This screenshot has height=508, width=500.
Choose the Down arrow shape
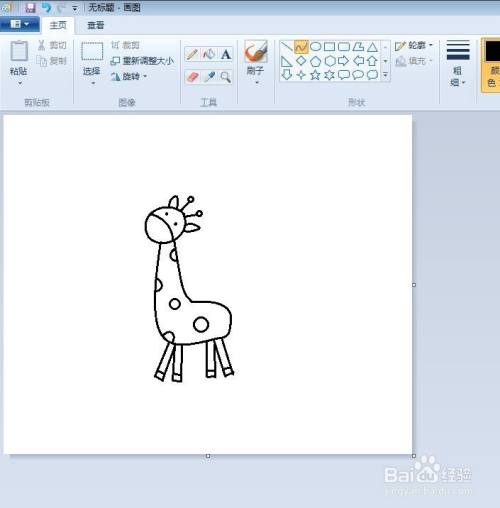tap(287, 75)
